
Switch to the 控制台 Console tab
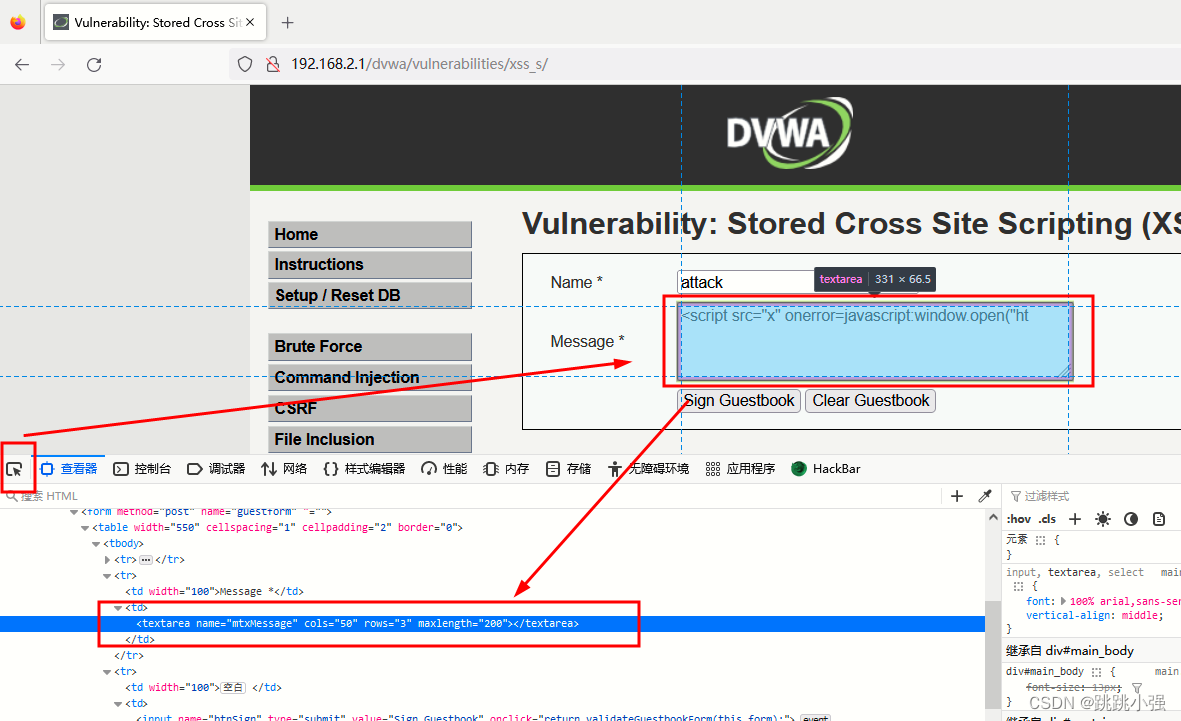click(142, 469)
